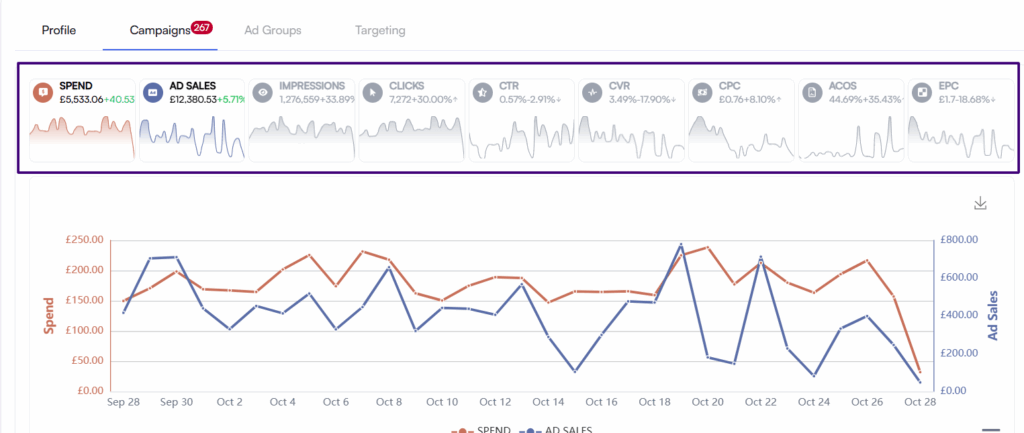Click the SPEND metric dollar icon
The width and height of the screenshot is (1024, 433).
coord(43,92)
